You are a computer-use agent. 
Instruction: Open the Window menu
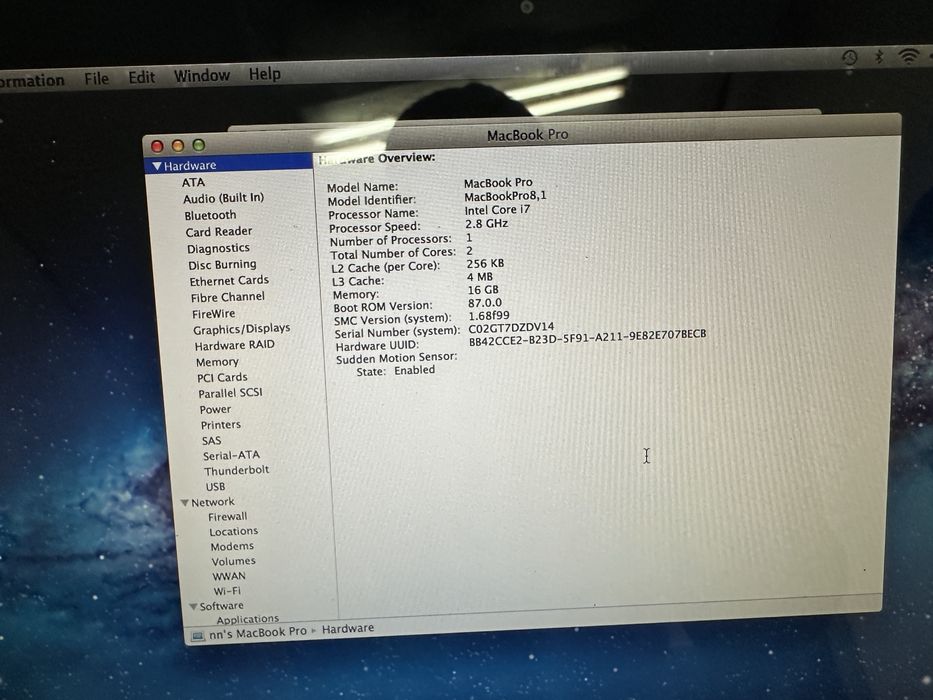(x=202, y=75)
